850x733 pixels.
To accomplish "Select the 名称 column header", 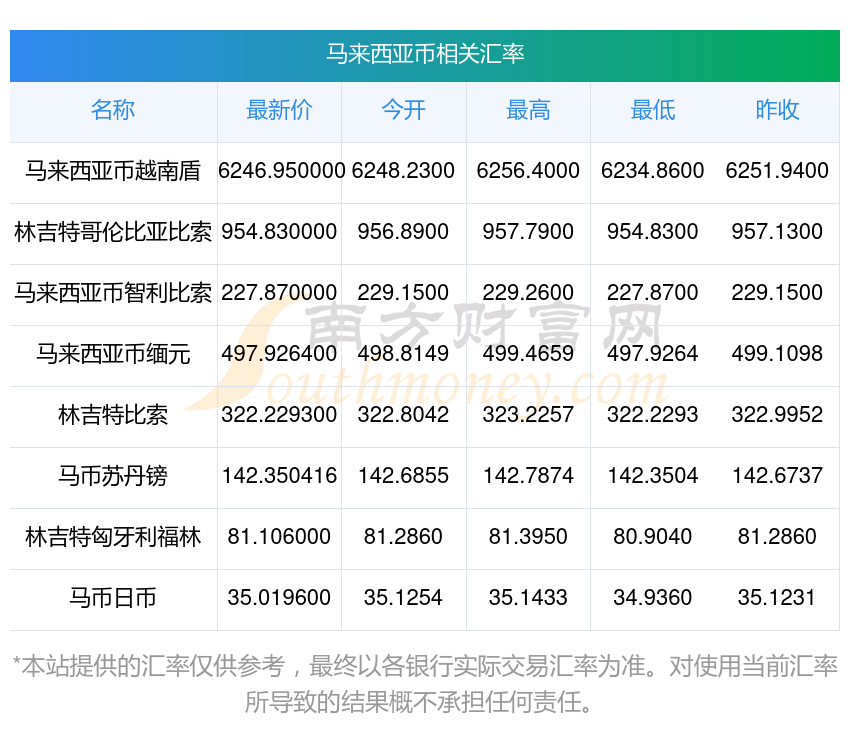I will [113, 110].
